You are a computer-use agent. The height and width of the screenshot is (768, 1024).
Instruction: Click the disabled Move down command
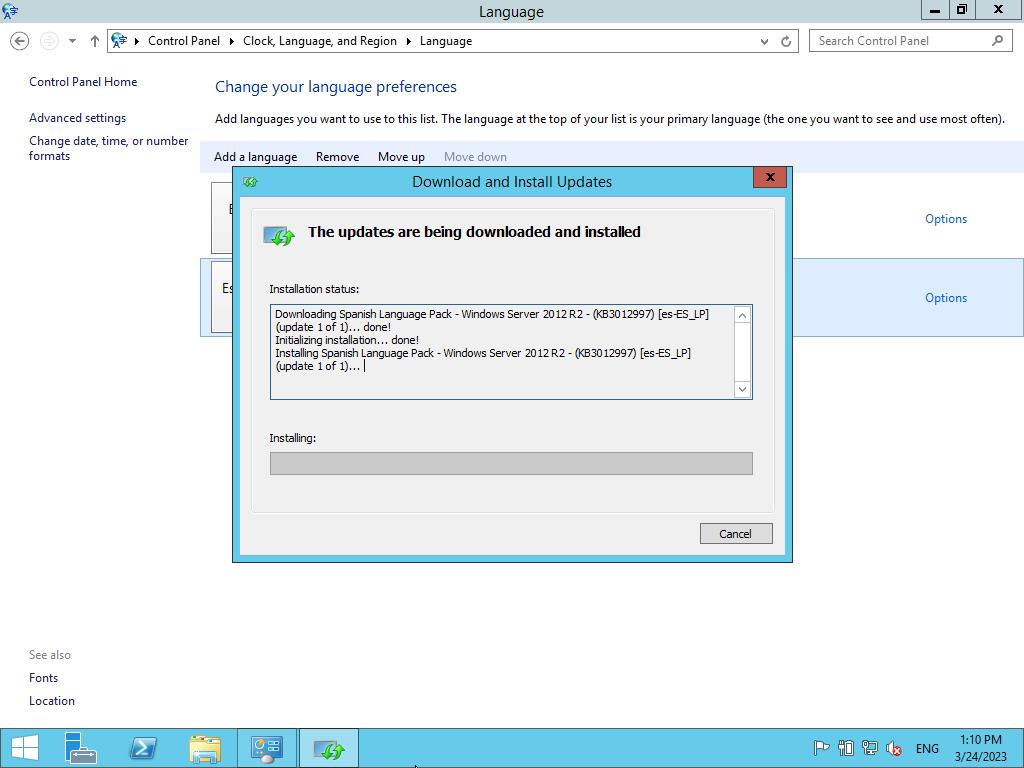point(475,157)
